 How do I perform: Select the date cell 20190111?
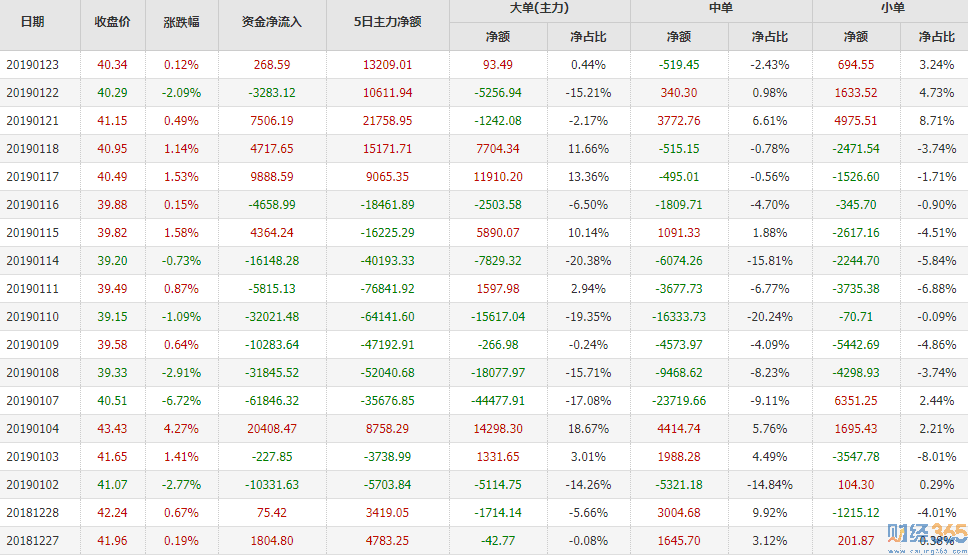(33, 289)
